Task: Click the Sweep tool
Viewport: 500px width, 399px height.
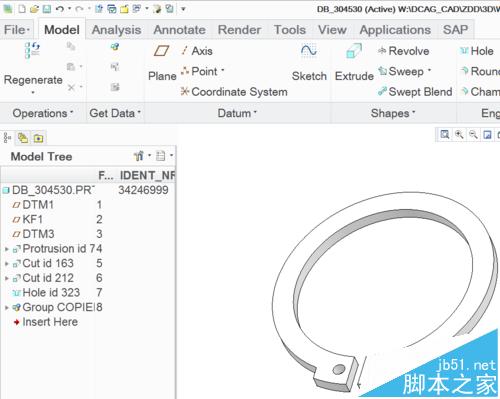Action: pos(401,71)
